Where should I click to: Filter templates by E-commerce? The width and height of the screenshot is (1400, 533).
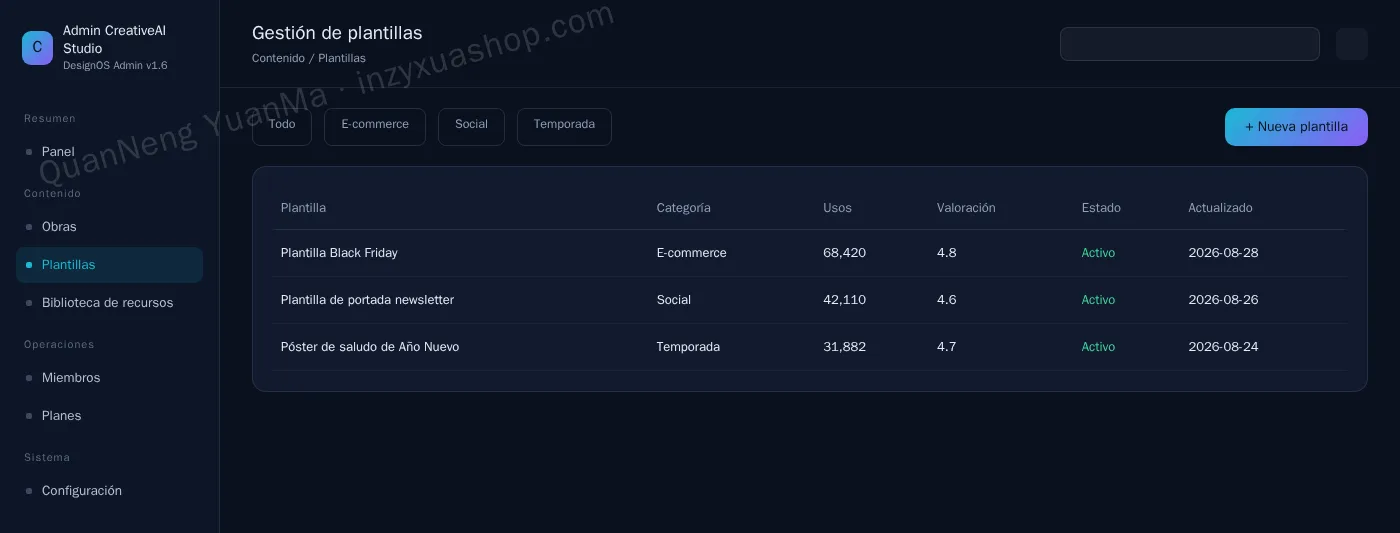375,127
